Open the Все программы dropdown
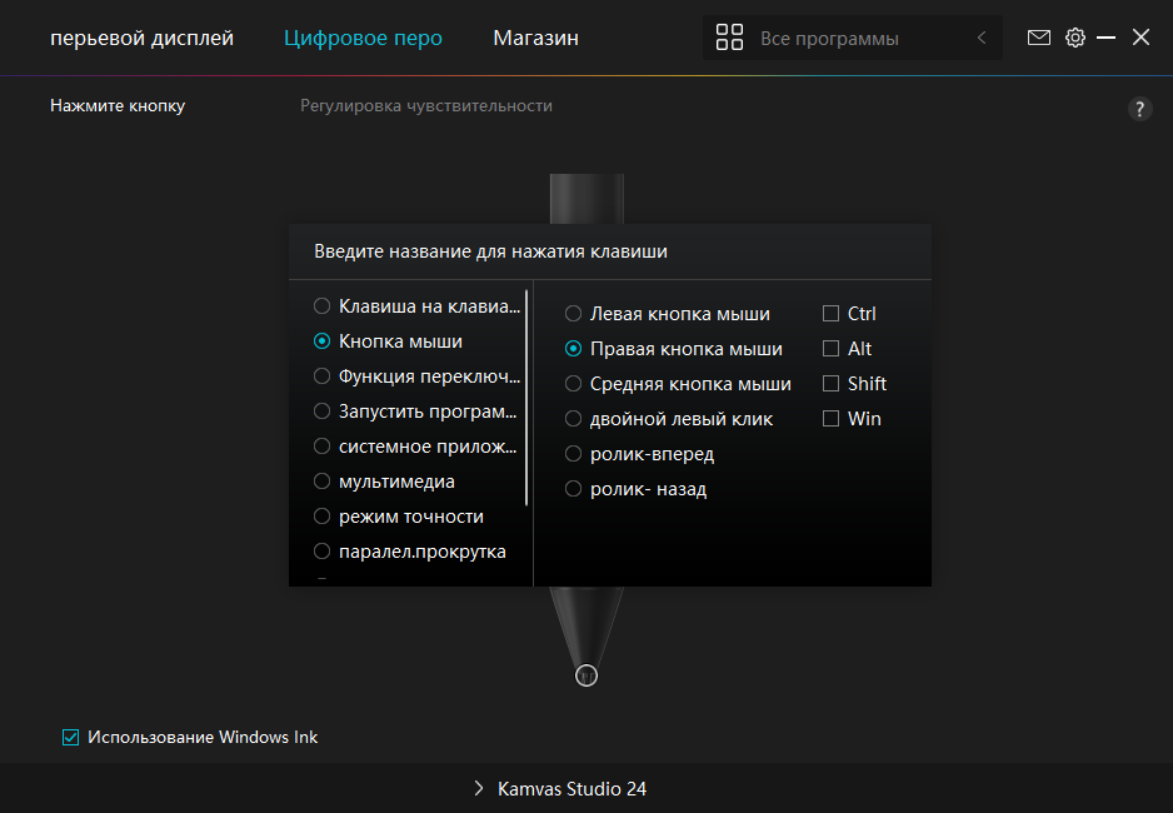 (829, 39)
